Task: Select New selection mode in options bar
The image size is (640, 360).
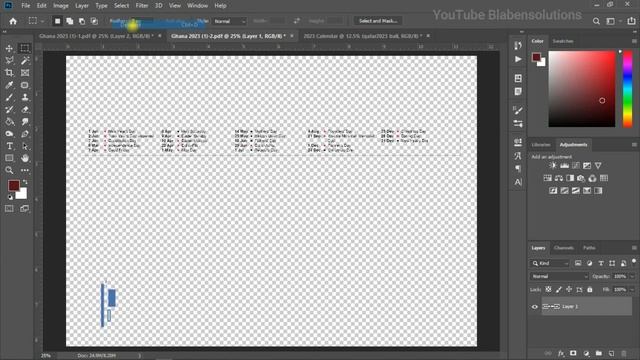Action: [58, 21]
